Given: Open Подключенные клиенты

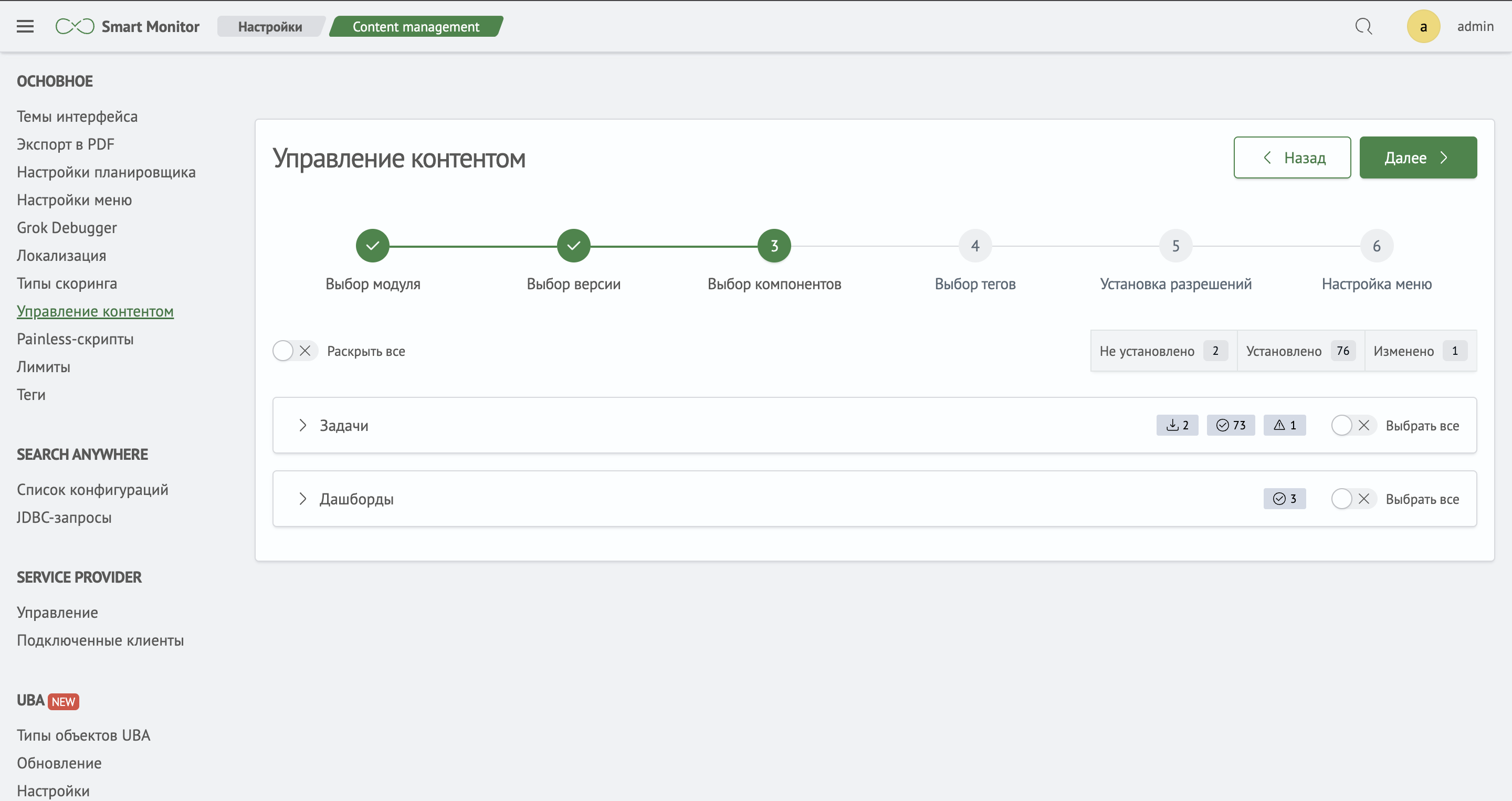Looking at the screenshot, I should pyautogui.click(x=100, y=640).
